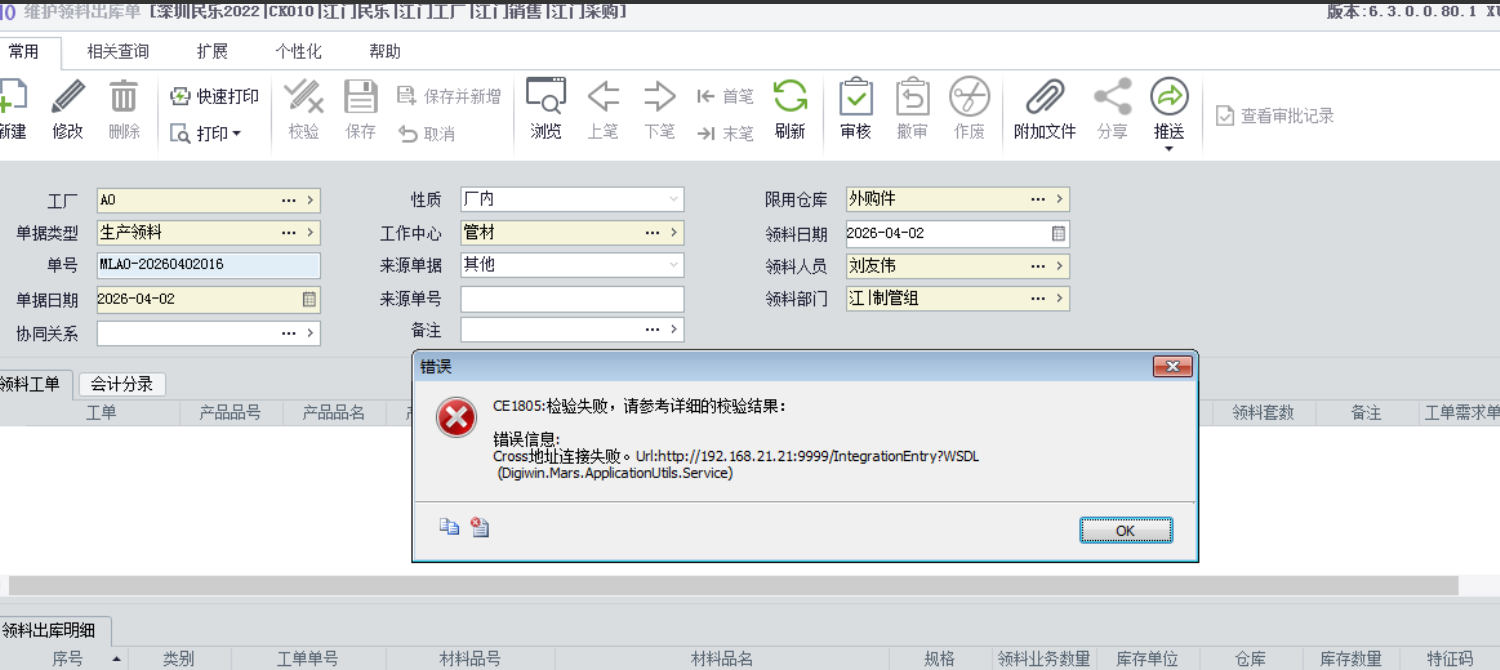
Task: Switch to the 相关查询 ribbon tab
Action: pos(118,52)
